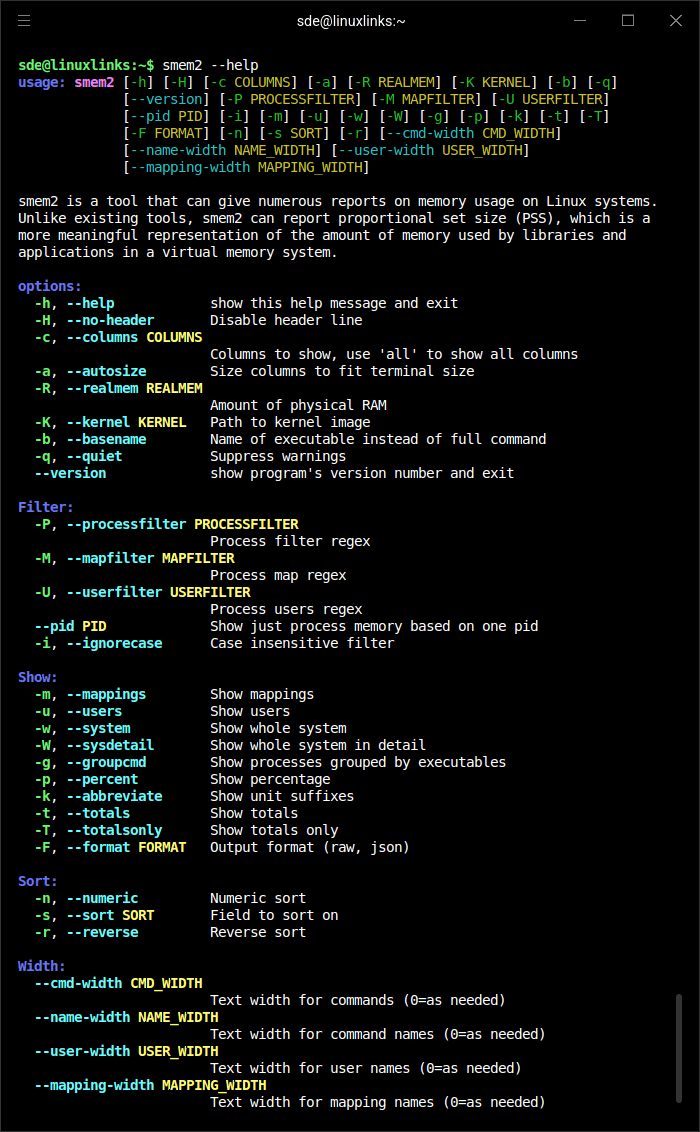
Task: Click the terminal vertical scrollbar thumb
Action: pyautogui.click(x=678, y=1048)
